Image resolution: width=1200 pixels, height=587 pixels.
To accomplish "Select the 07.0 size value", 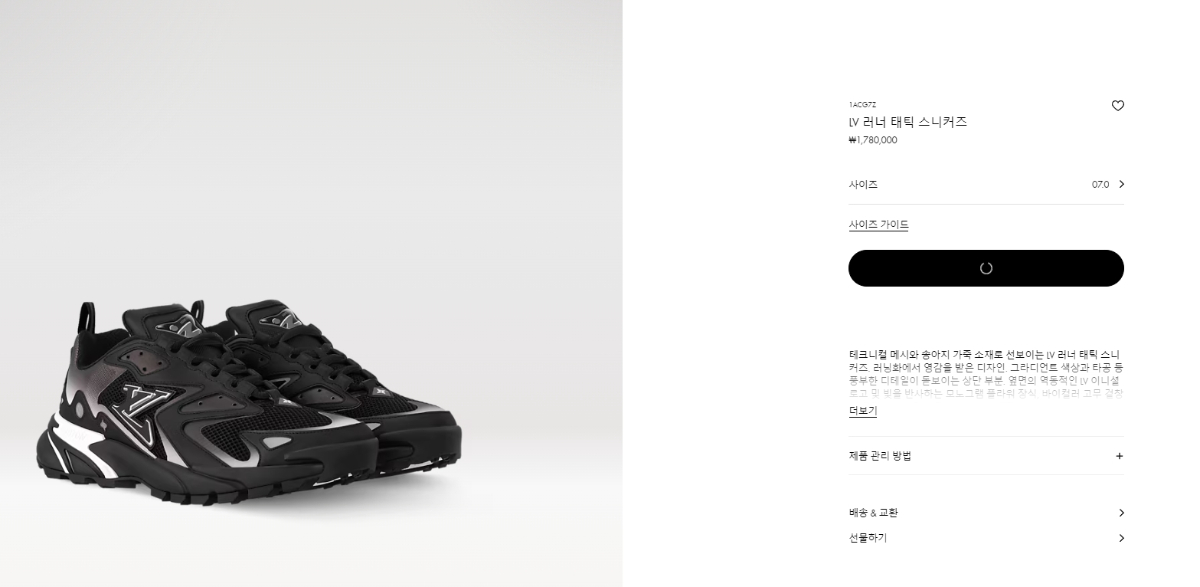I will 1100,185.
